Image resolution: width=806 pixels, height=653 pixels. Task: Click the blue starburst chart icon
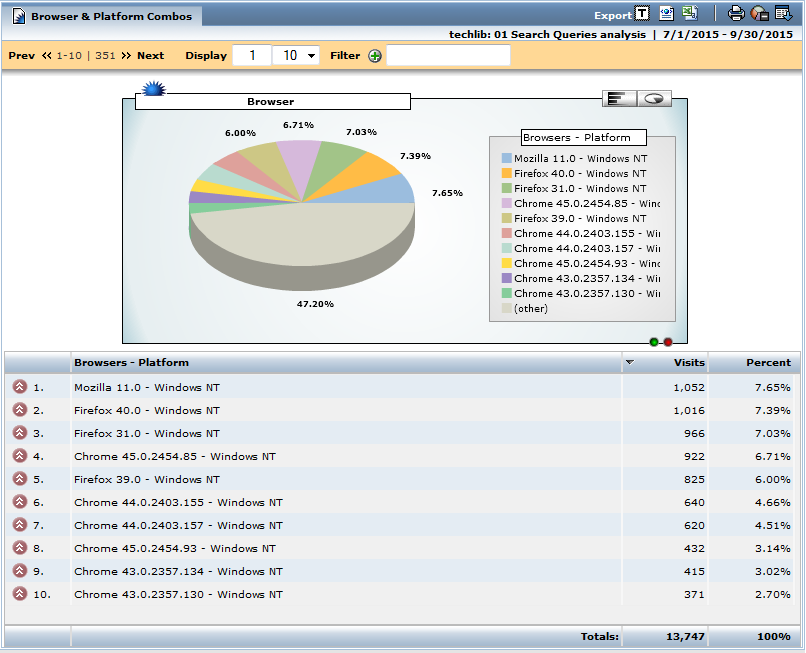154,89
